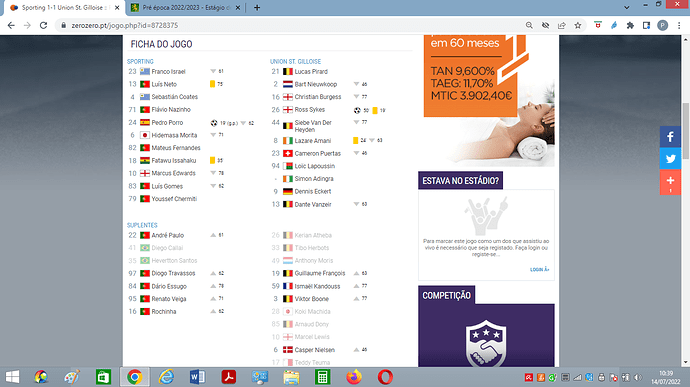This screenshot has width=690, height=387.
Task: Open the player page for Pedro Porro
Action: click(x=167, y=123)
